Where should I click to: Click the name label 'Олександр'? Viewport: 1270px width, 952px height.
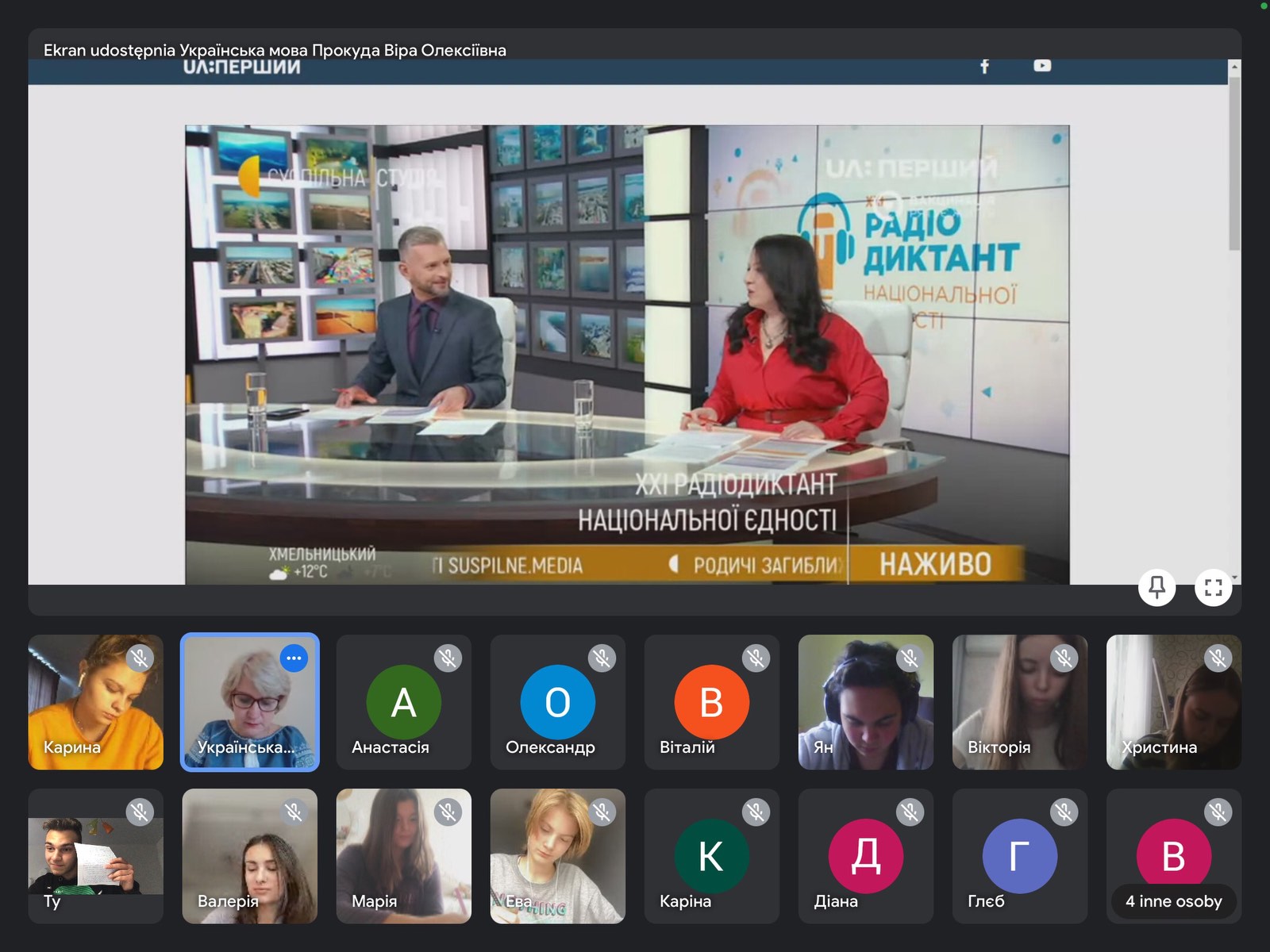tap(550, 747)
